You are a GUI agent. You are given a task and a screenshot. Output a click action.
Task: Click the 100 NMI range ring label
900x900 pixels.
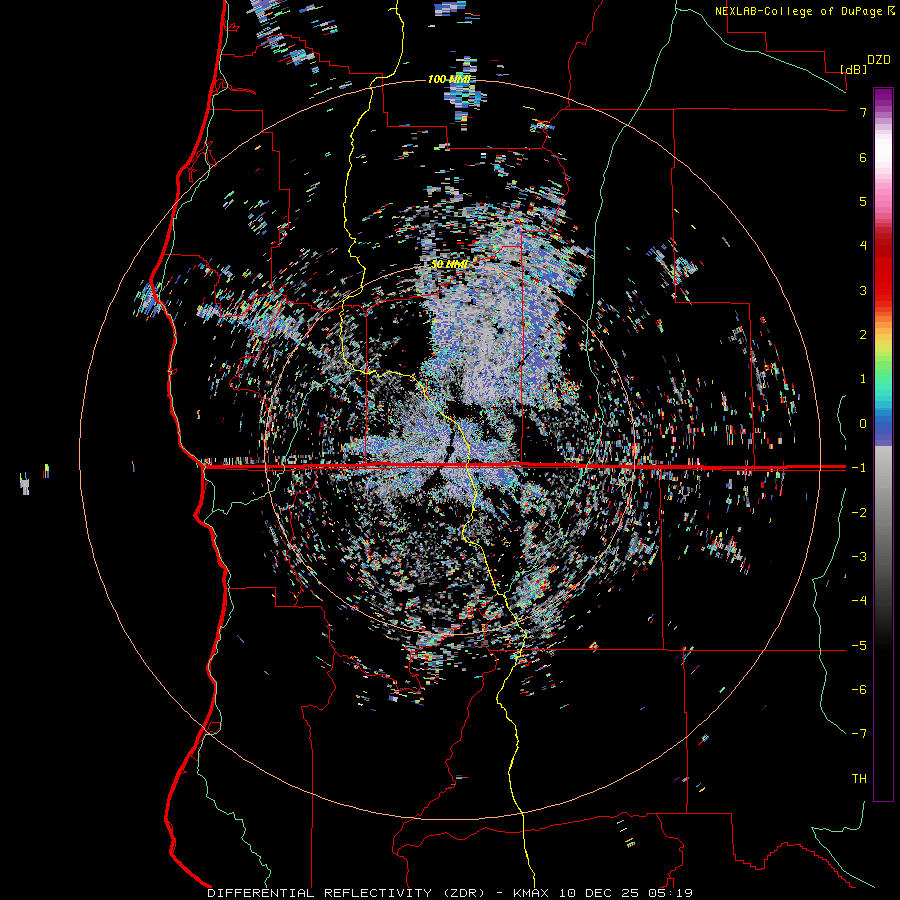coord(449,79)
